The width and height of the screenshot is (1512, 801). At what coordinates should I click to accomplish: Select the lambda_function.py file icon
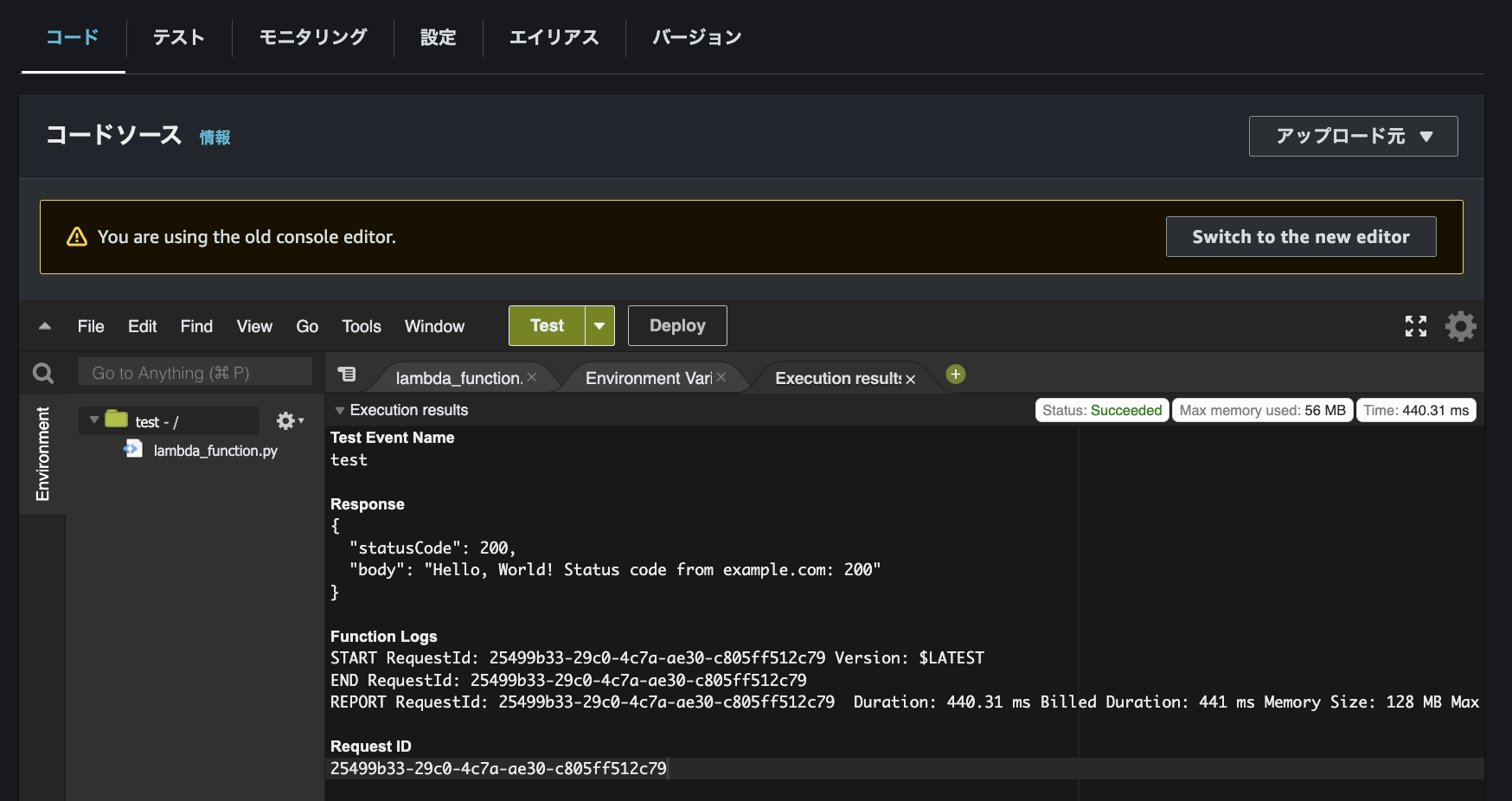coord(132,449)
